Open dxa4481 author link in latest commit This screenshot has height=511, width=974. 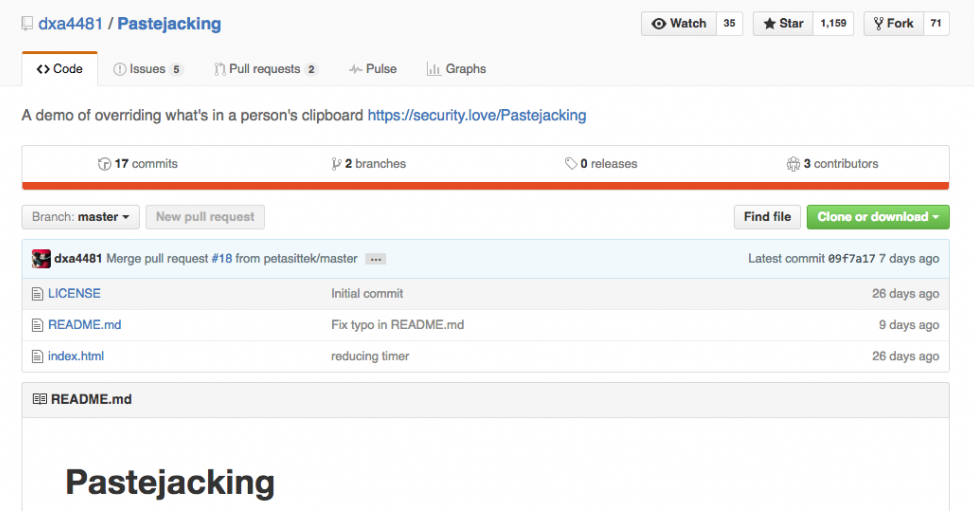click(78, 259)
